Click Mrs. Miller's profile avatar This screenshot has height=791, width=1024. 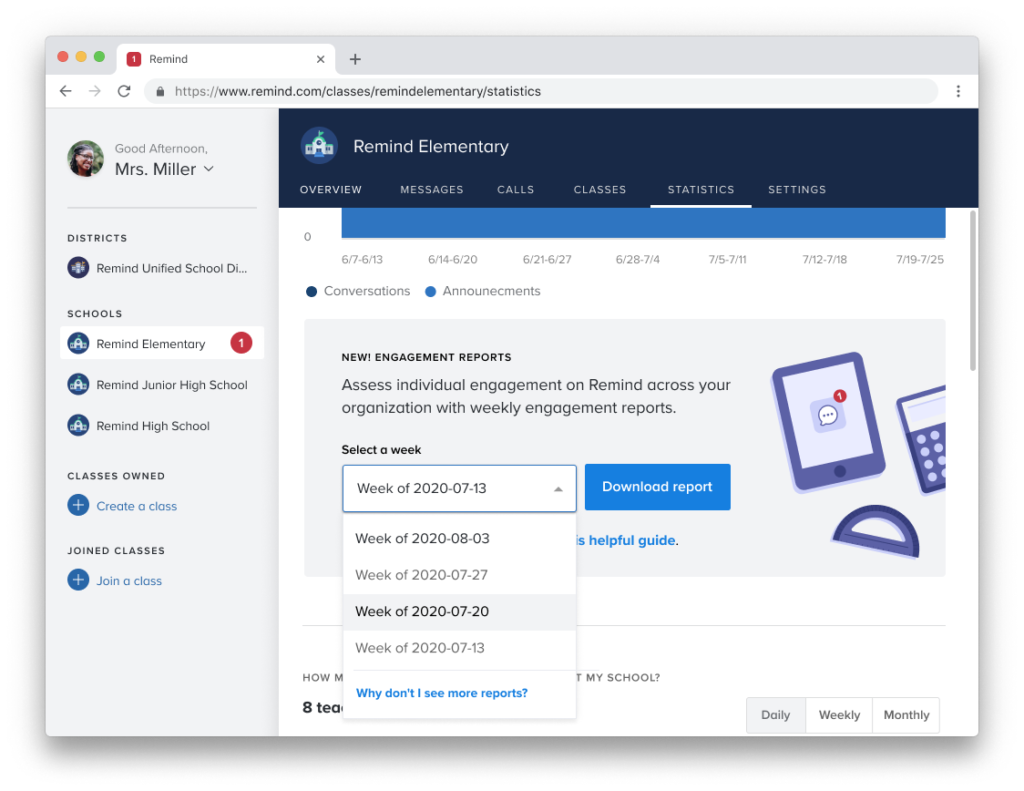click(x=86, y=158)
